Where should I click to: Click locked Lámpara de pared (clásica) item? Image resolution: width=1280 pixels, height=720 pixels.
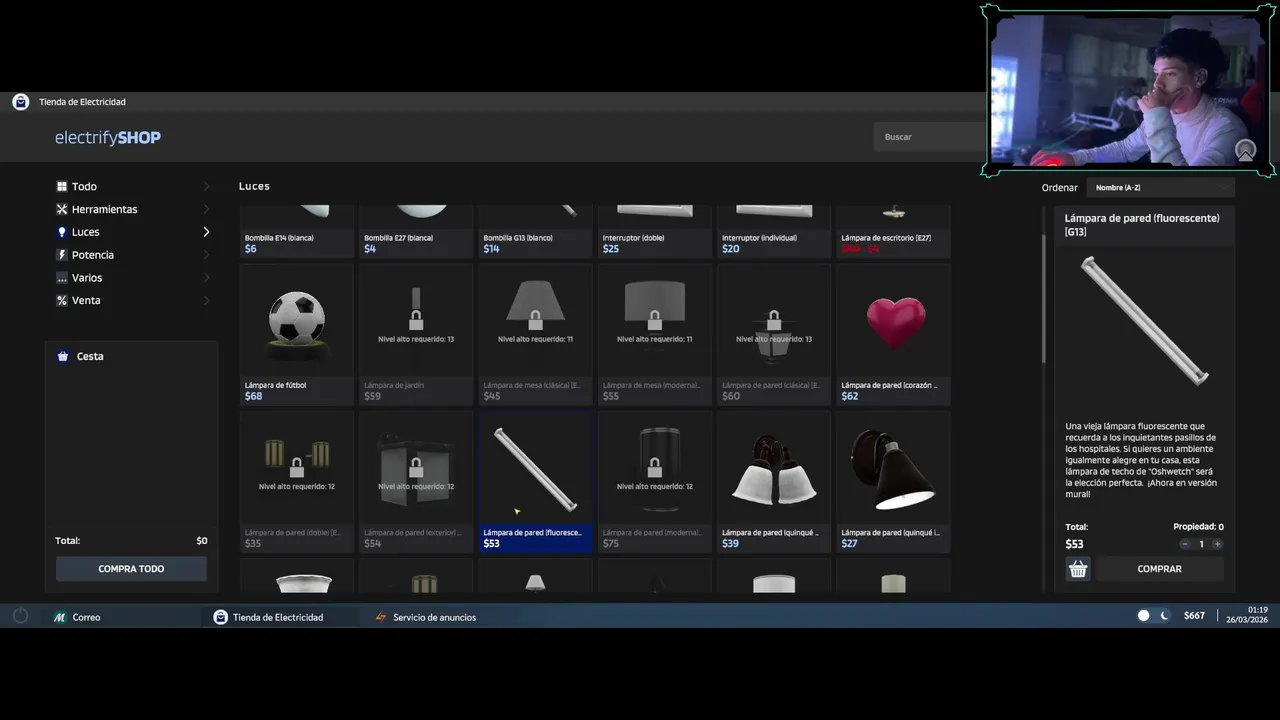(x=774, y=335)
